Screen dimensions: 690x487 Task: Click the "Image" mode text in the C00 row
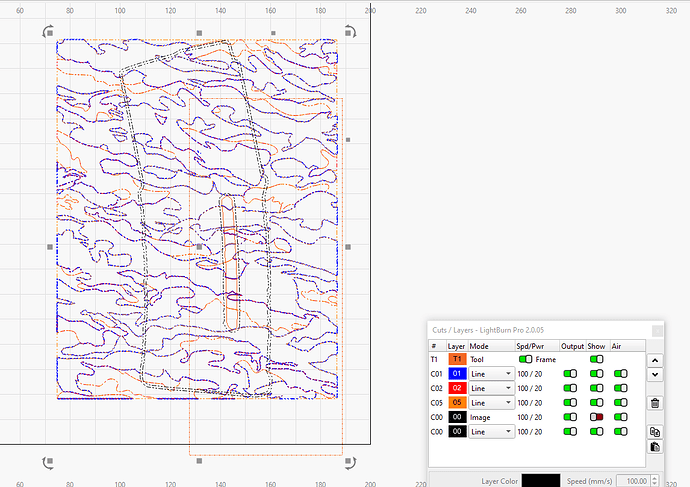click(x=480, y=417)
